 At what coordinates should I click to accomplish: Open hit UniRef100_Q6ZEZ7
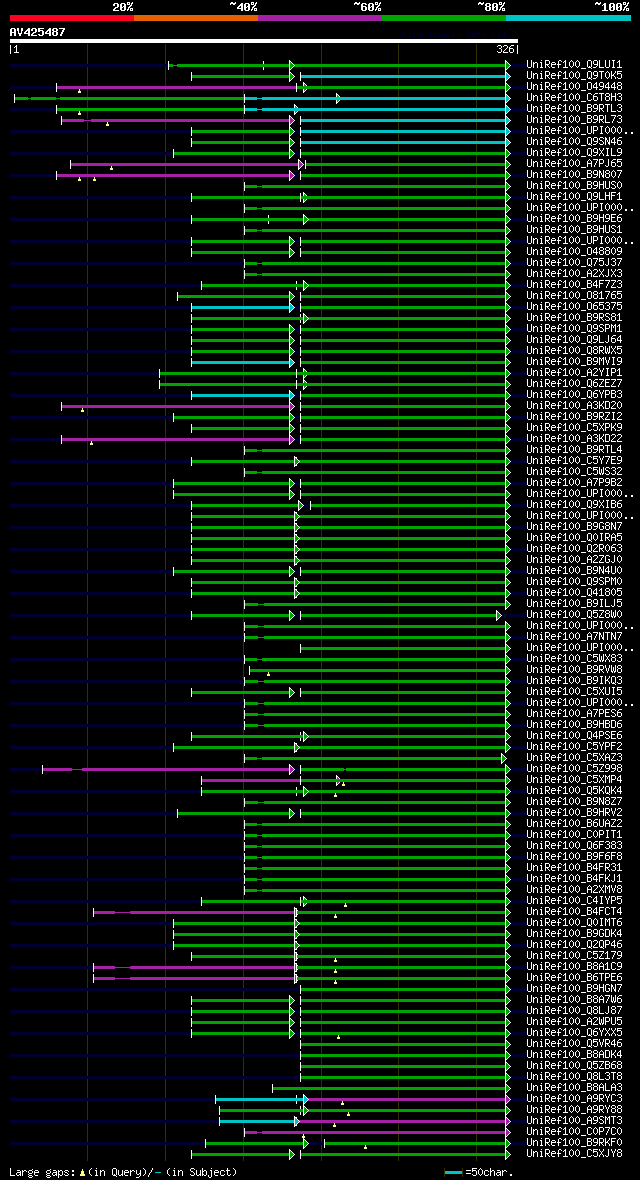tap(574, 384)
